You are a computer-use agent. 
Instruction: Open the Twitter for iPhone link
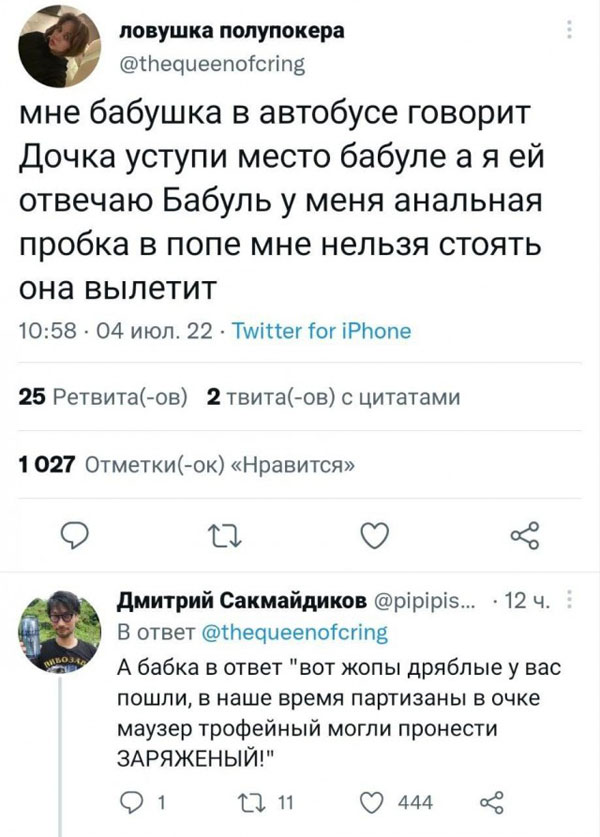[x=322, y=331]
